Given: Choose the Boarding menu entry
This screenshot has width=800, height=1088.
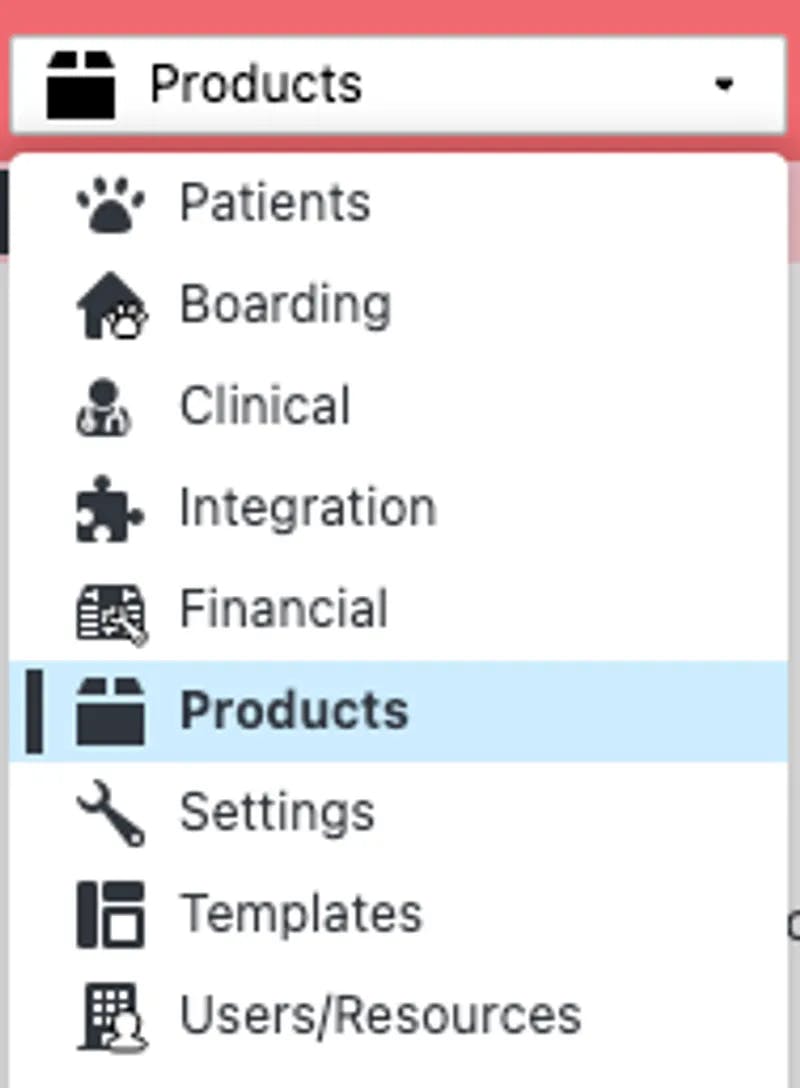Looking at the screenshot, I should pos(285,305).
